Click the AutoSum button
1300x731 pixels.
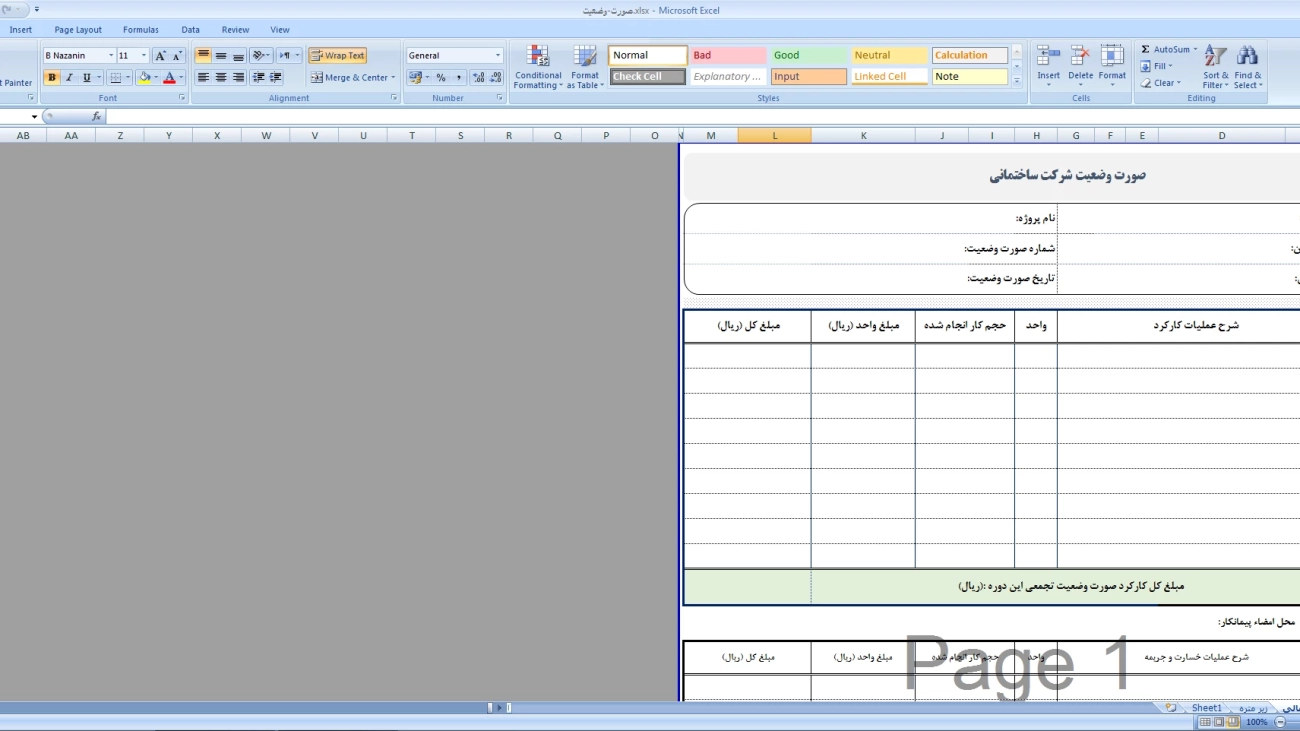1167,49
